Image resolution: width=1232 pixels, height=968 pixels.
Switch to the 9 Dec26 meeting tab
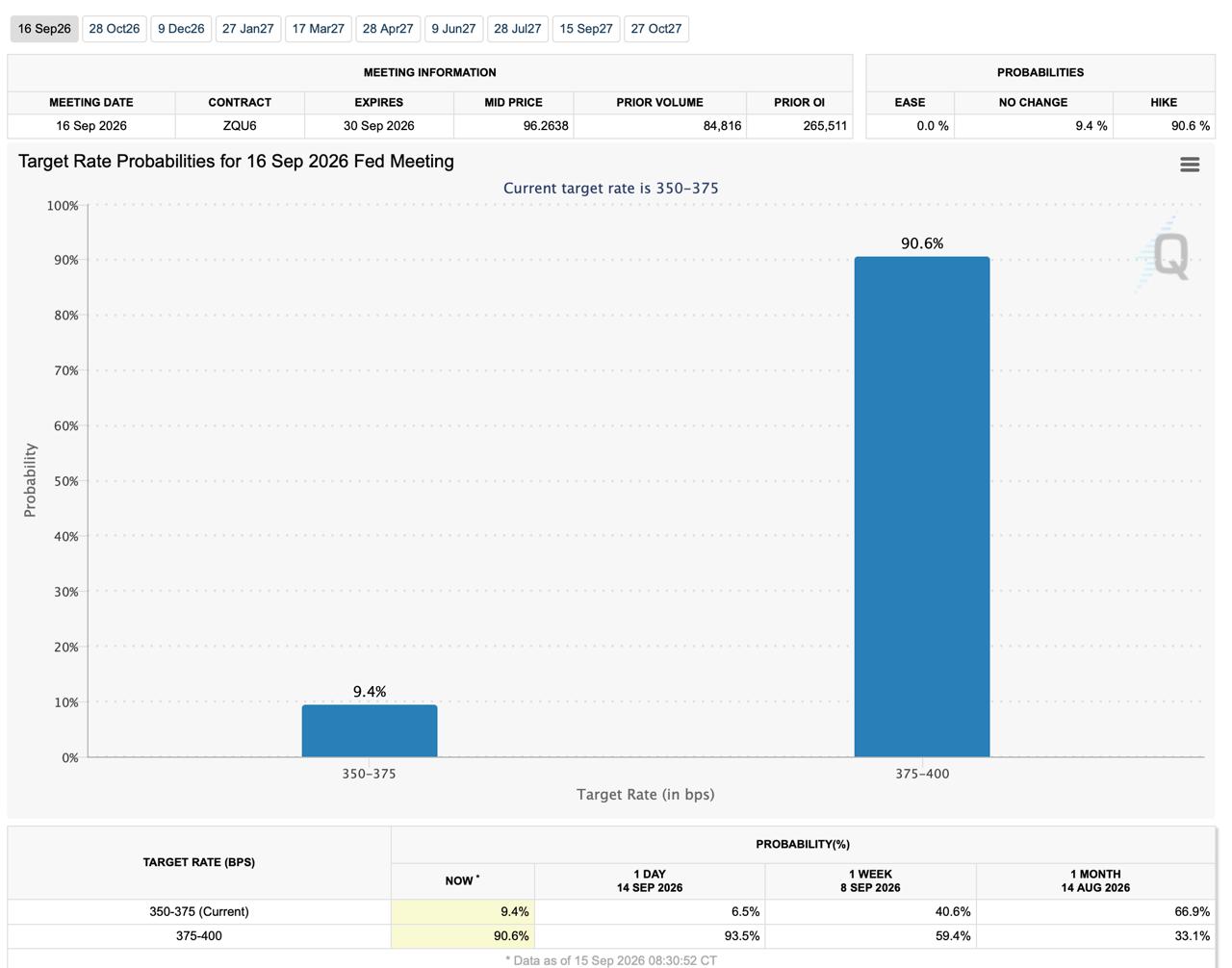point(181,29)
